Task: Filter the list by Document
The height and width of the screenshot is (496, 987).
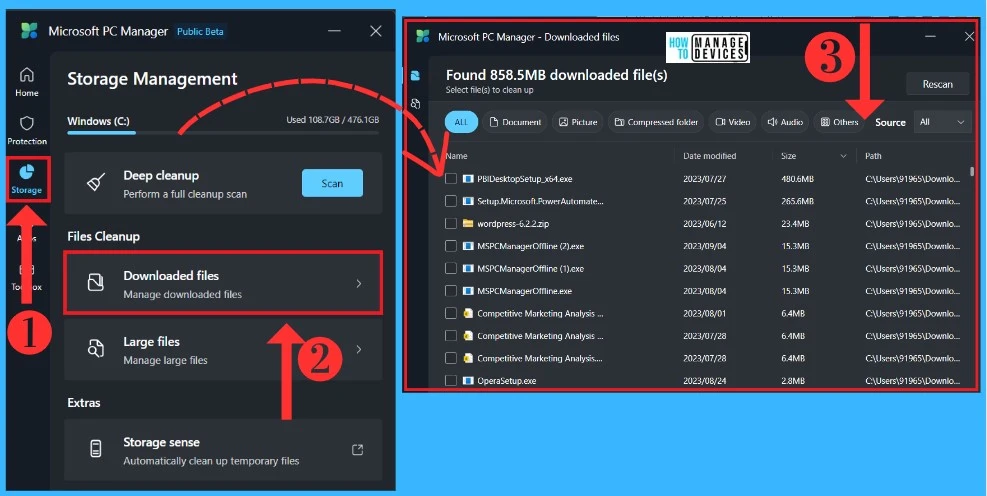Action: pyautogui.click(x=515, y=122)
